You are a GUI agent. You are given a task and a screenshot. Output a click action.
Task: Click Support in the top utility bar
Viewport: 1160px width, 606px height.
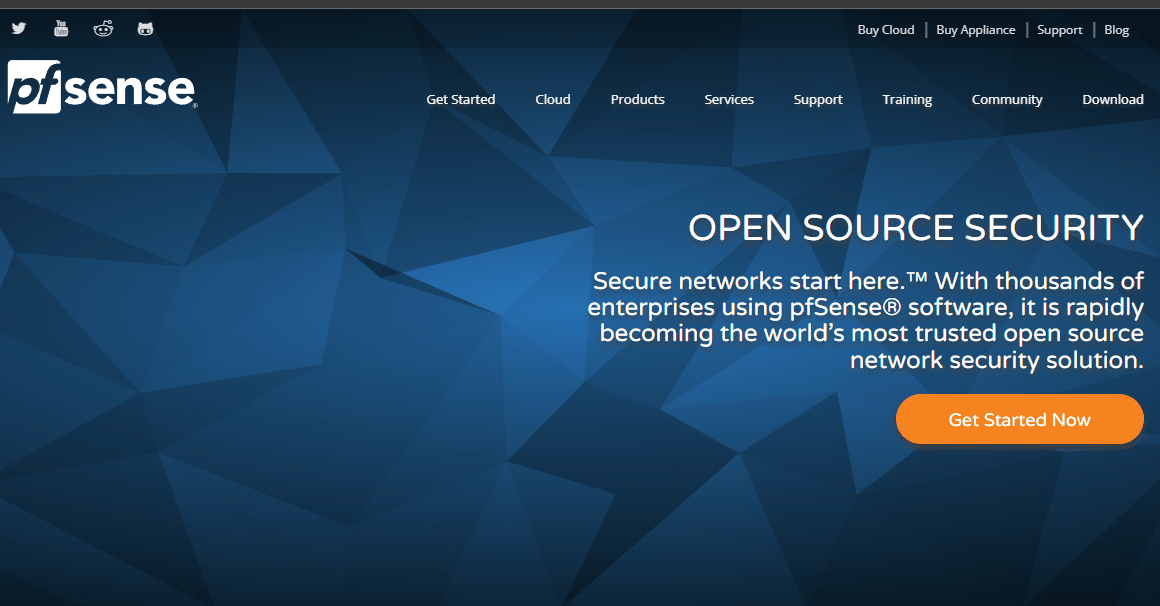(1059, 30)
